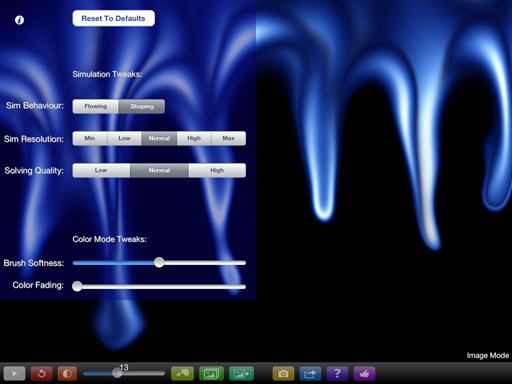Viewport: 512px width, 384px height.
Task: Click the orange half-circle contrast icon
Action: [67, 373]
